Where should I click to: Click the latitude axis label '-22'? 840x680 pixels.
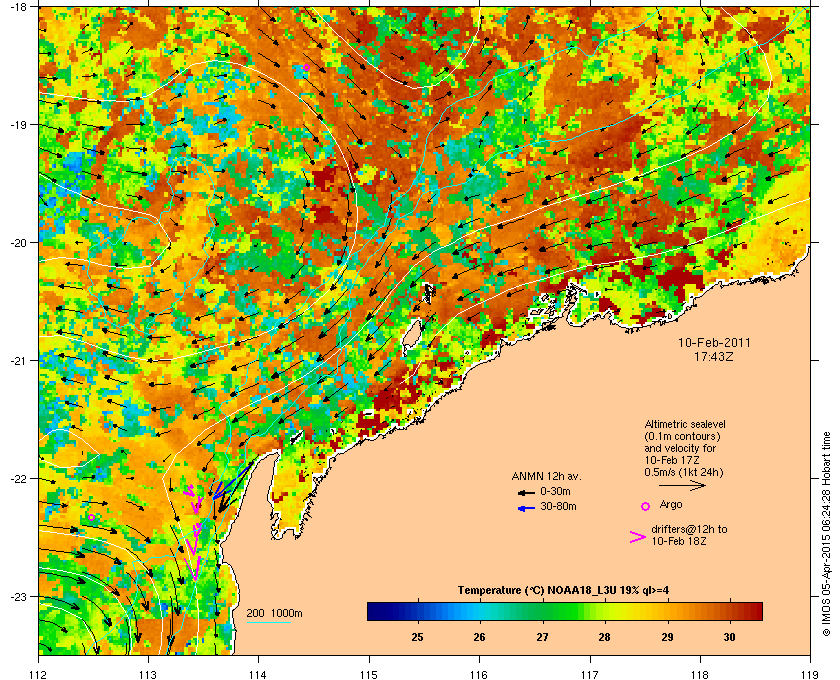coord(18,479)
